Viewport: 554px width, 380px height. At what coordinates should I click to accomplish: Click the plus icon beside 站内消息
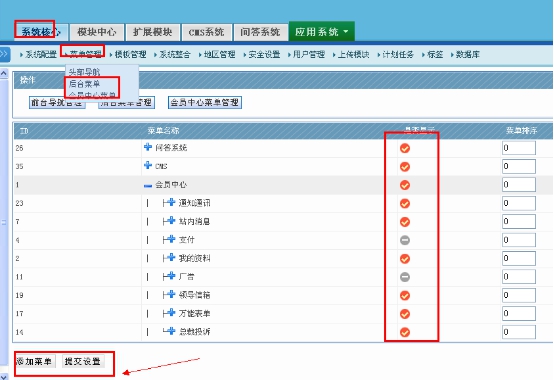coord(171,221)
